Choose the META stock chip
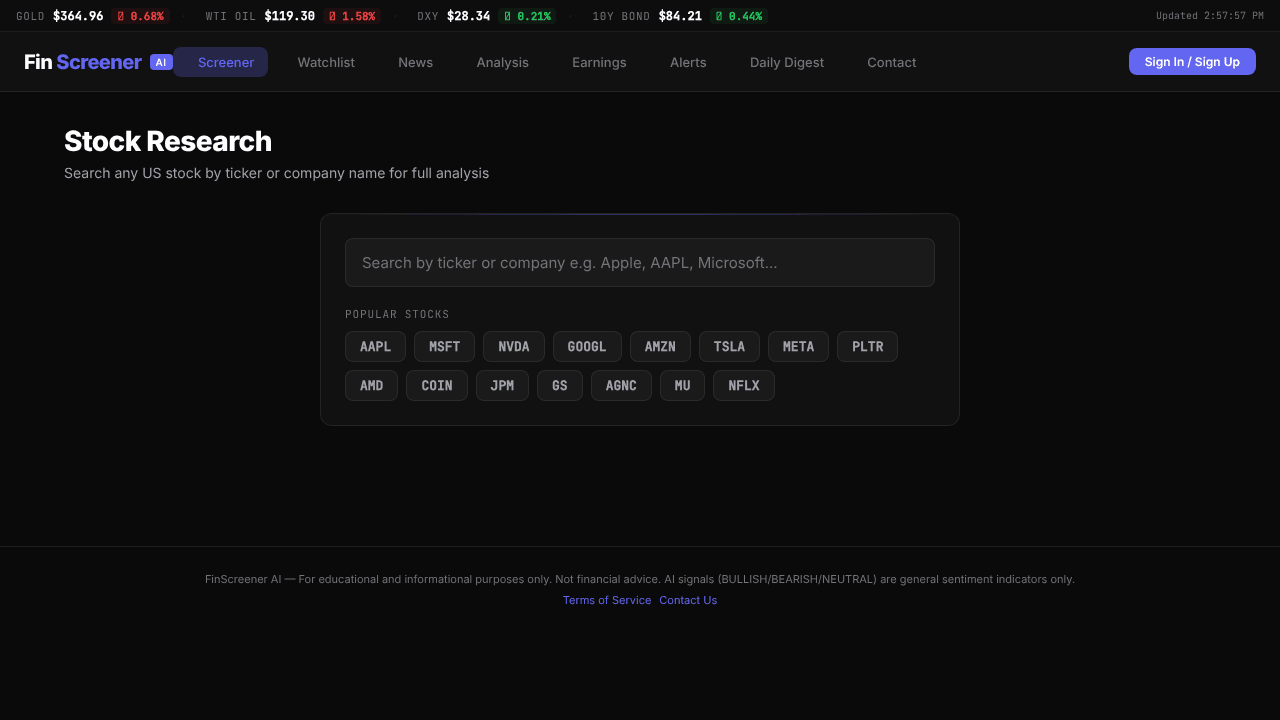Screen dimensions: 1280x720 click(798, 346)
